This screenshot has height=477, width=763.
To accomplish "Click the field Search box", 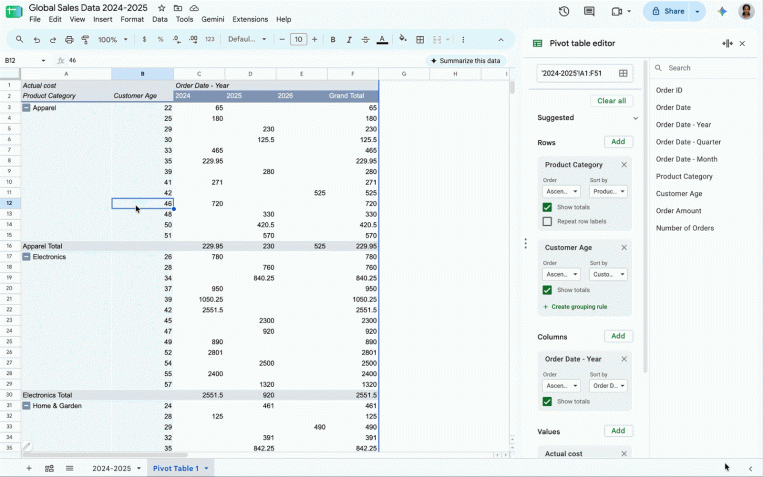I will coord(704,68).
